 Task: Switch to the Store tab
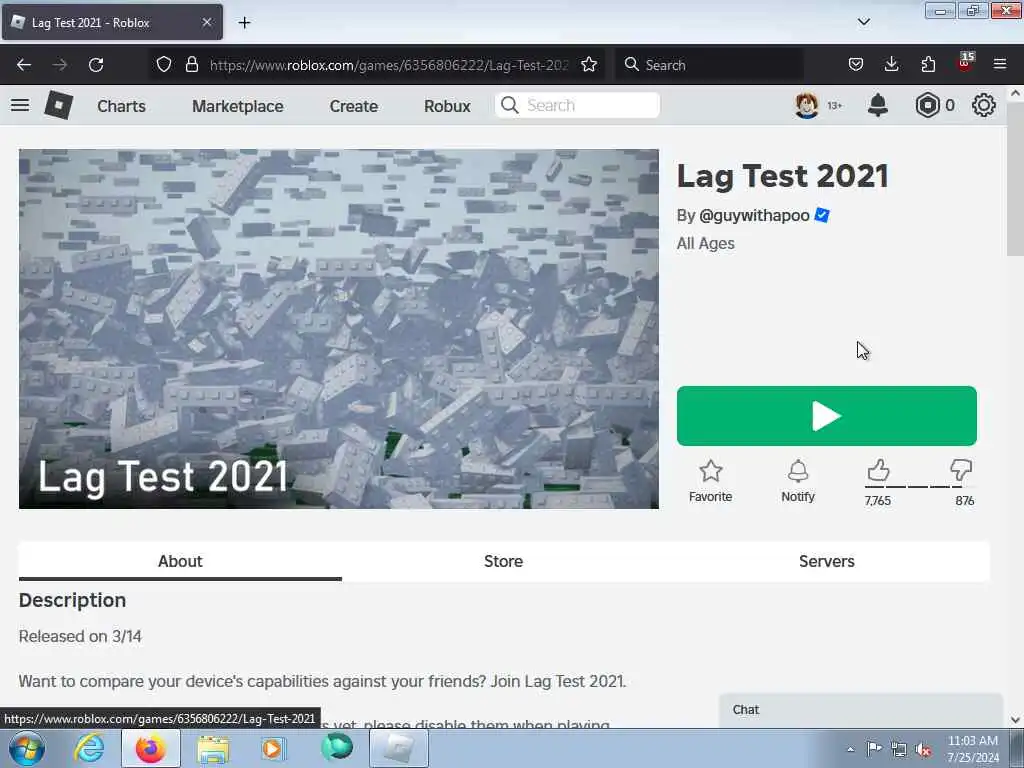click(504, 561)
